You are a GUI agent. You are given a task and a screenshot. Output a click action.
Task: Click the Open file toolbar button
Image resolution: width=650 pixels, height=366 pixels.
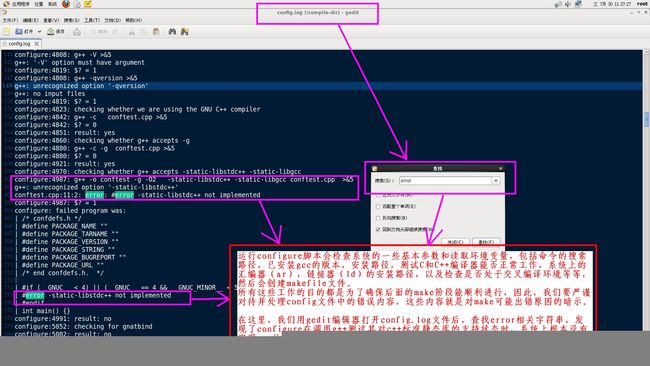24,32
